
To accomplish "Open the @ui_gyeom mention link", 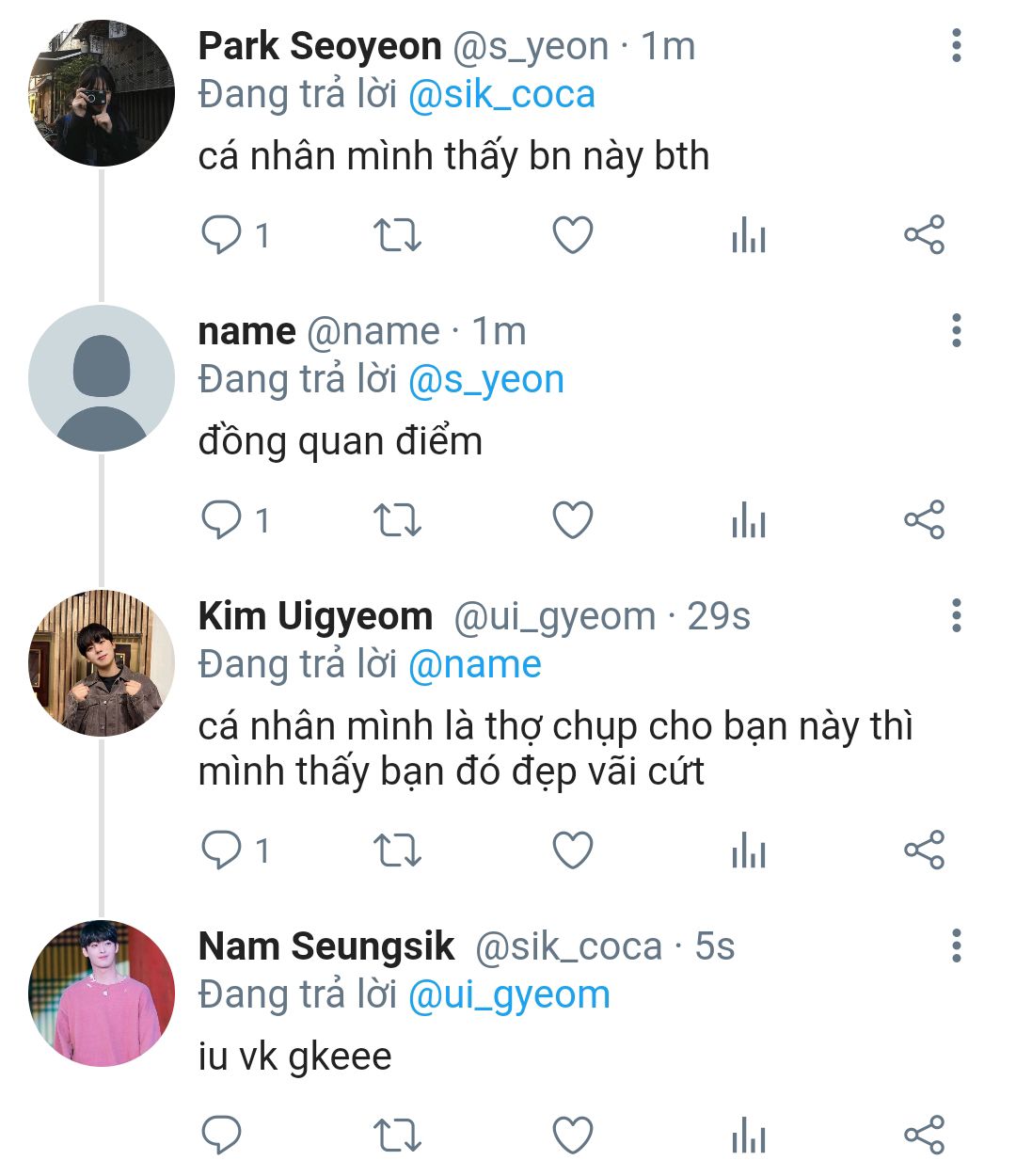I will point(509,995).
